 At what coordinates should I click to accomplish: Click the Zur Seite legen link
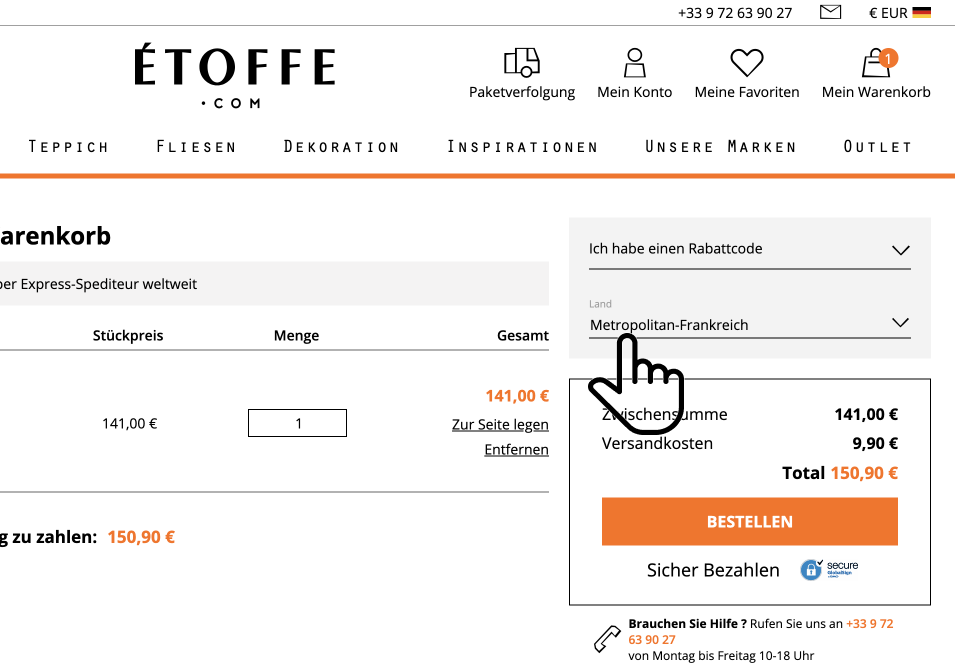click(x=500, y=425)
